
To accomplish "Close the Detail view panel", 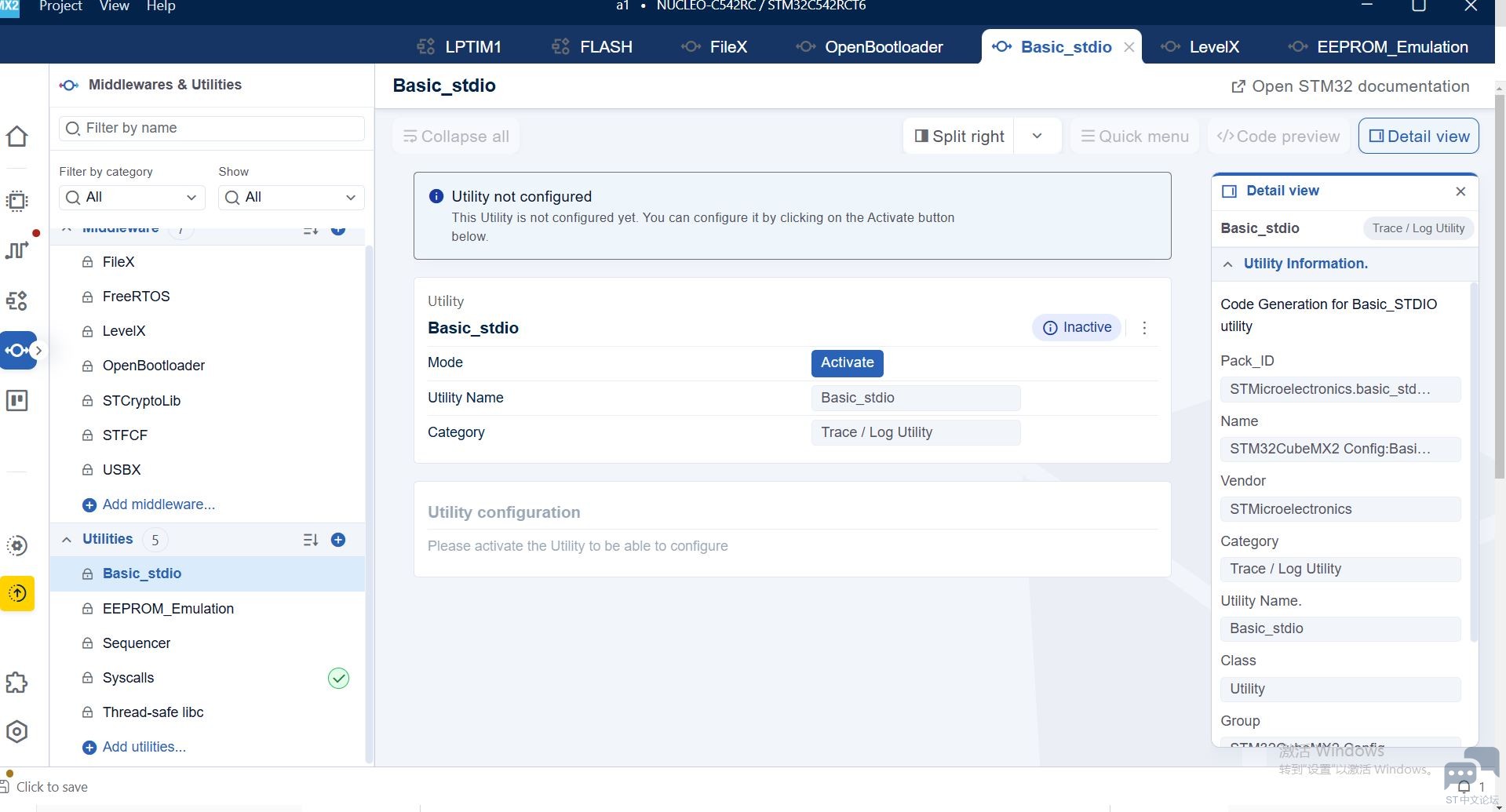I will (x=1460, y=191).
